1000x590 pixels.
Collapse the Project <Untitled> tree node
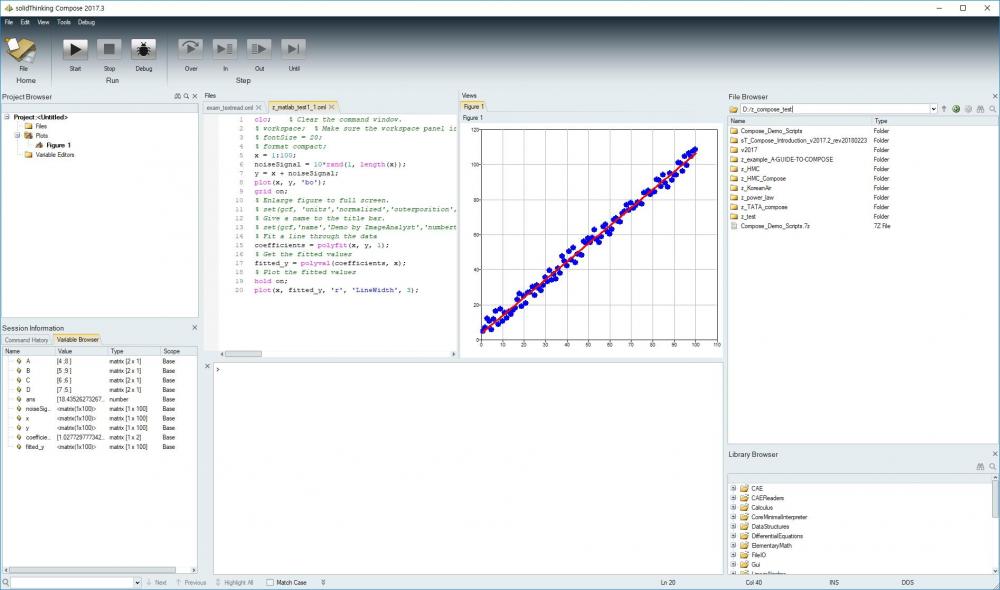[x=7, y=117]
